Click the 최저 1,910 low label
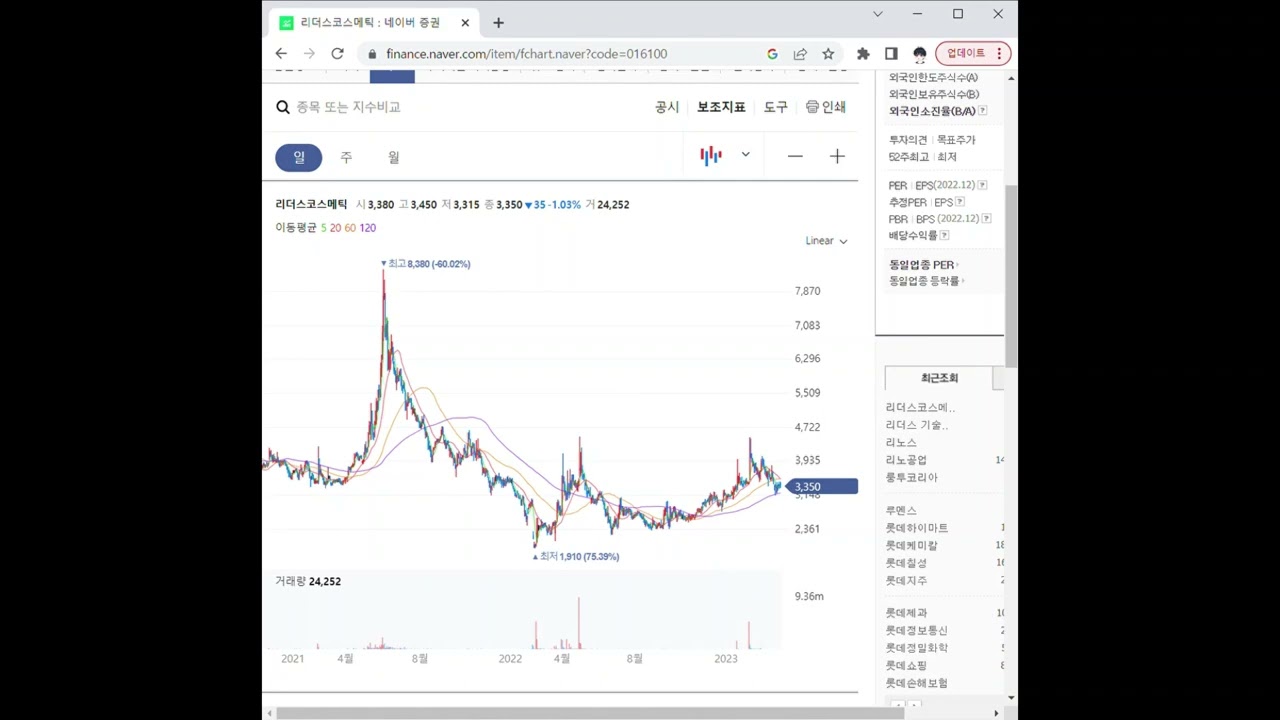1280x720 pixels. [x=576, y=557]
